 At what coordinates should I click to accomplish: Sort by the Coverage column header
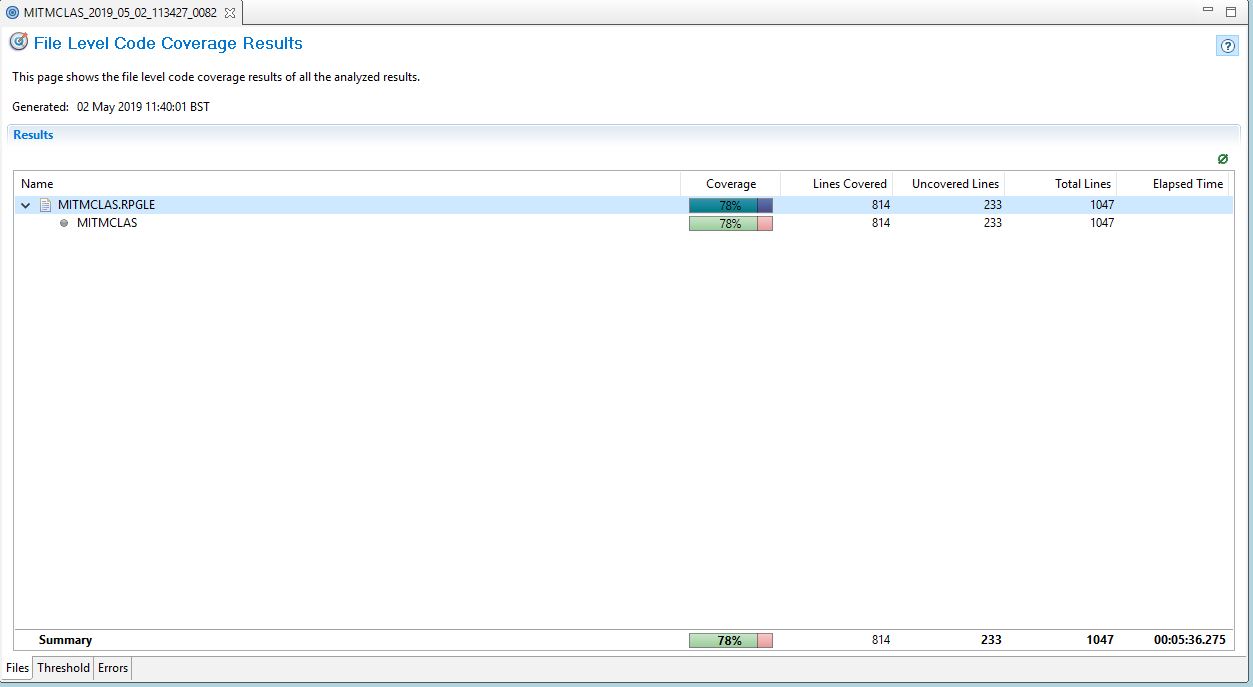pos(730,184)
